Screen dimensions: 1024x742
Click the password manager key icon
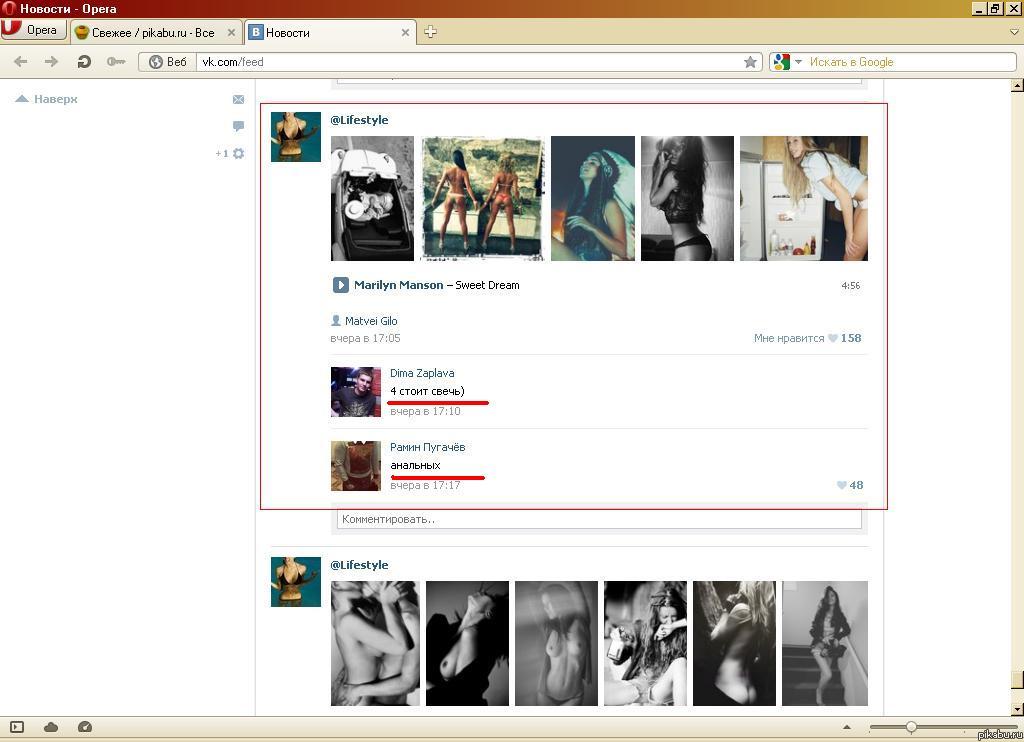pyautogui.click(x=116, y=62)
